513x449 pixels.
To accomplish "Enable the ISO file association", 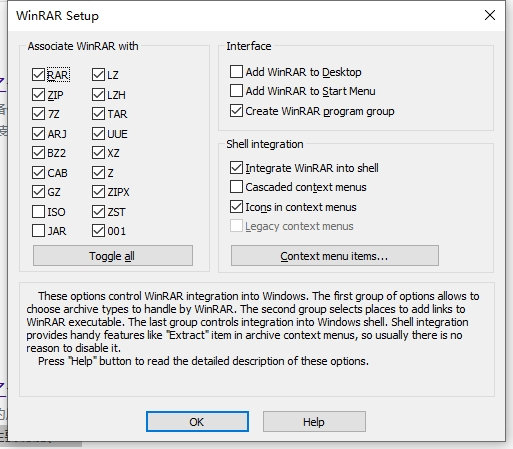I will (x=38, y=212).
